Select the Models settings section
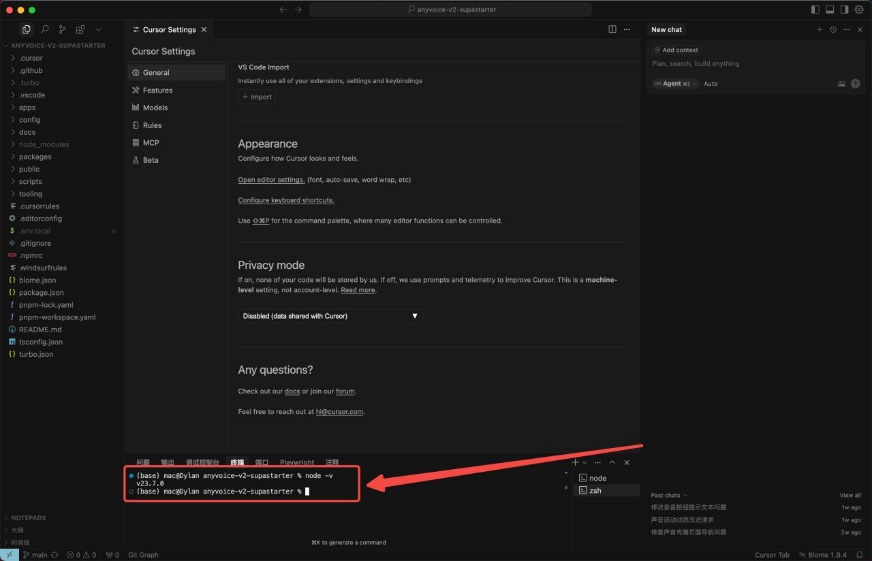Screen dimensions: 872x561 155,108
